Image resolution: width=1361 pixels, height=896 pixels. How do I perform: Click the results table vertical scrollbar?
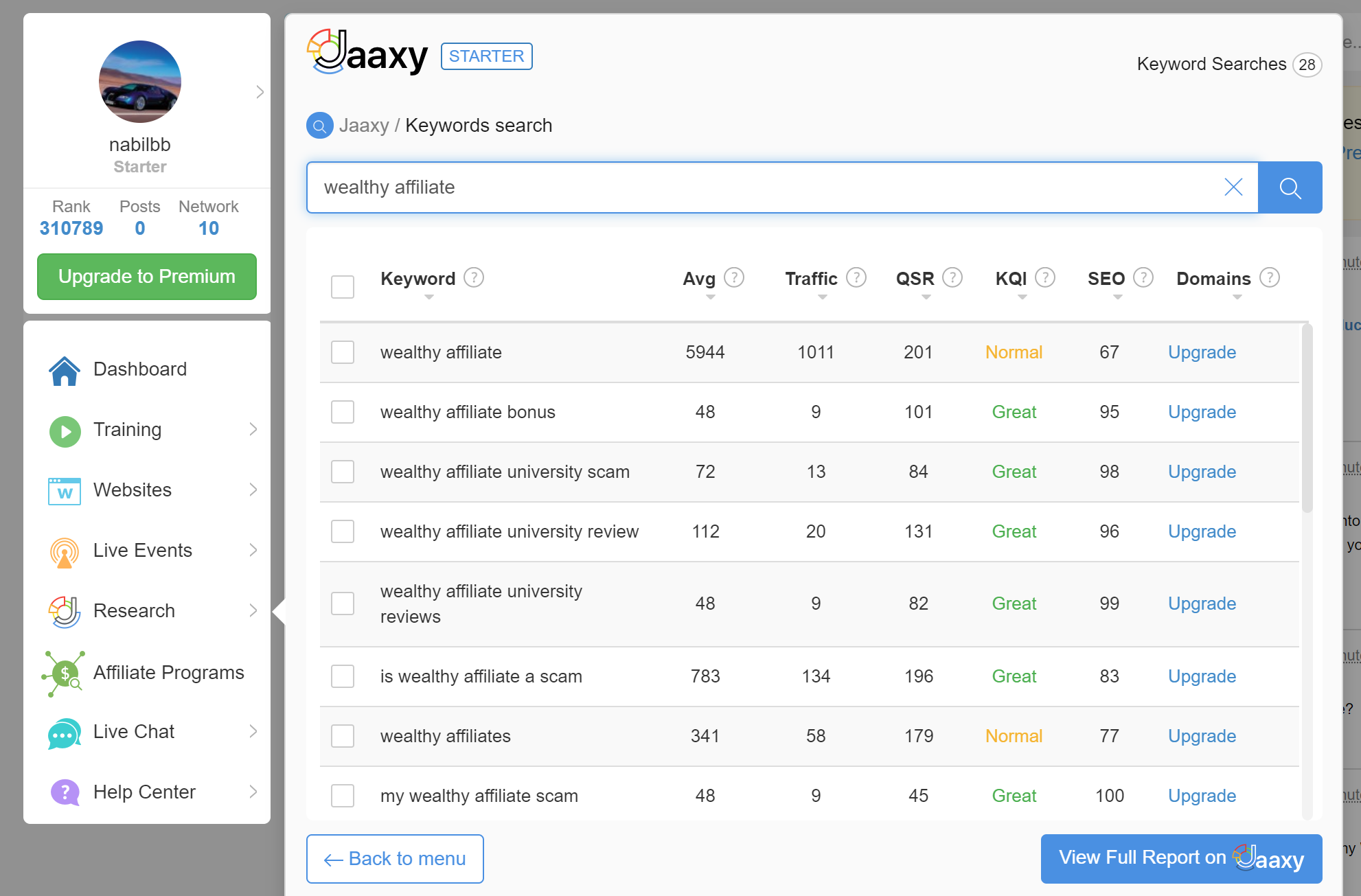tap(1307, 419)
